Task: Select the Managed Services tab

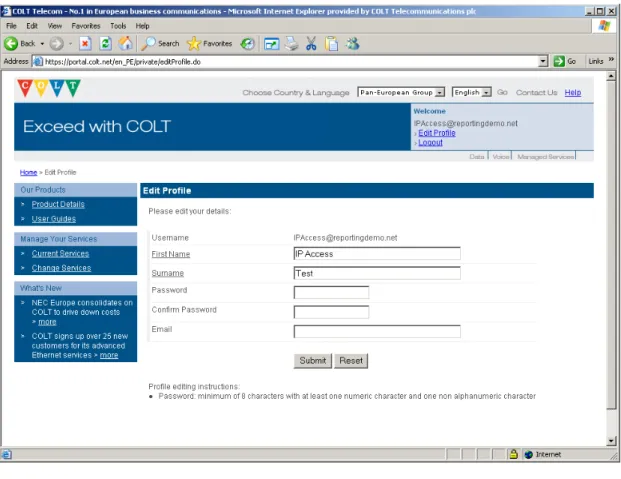Action: coord(545,157)
